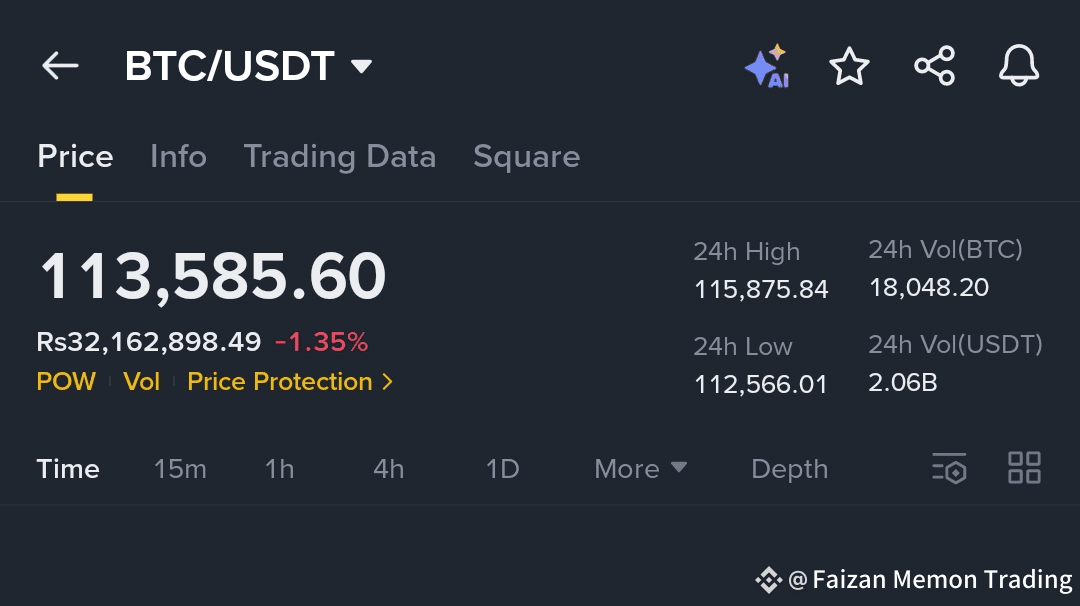Viewport: 1080px width, 606px height.
Task: Open the Square tab
Action: [x=526, y=157]
